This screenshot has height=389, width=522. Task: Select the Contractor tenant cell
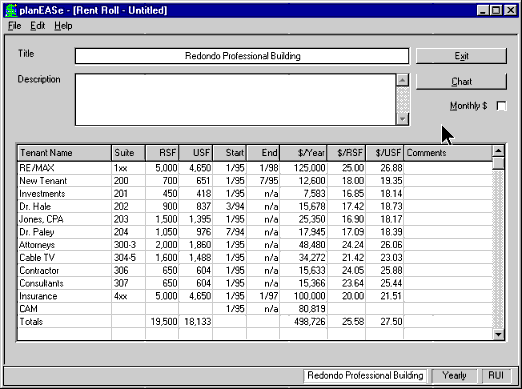pos(64,270)
